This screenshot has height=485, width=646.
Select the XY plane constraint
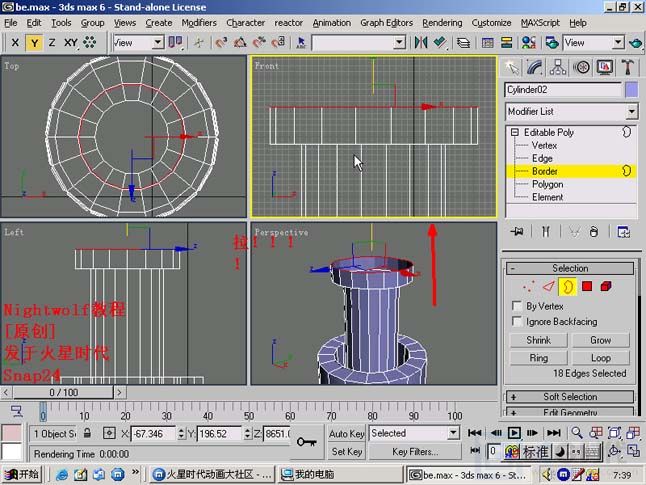pyautogui.click(x=71, y=42)
